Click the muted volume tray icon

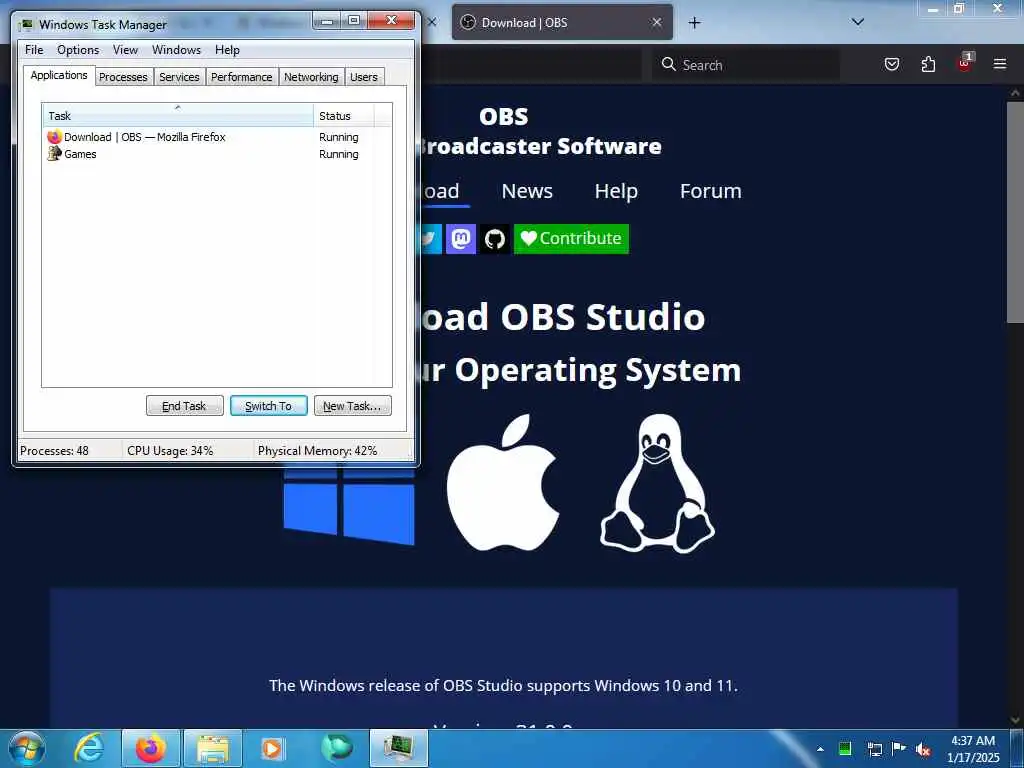tap(923, 749)
